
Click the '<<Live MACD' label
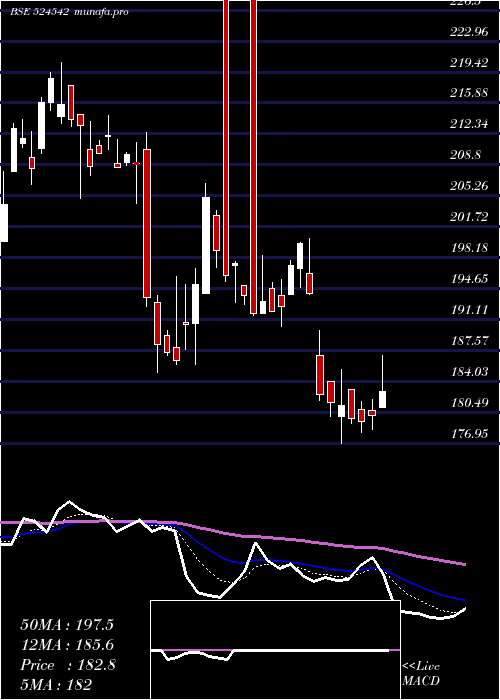(x=421, y=673)
